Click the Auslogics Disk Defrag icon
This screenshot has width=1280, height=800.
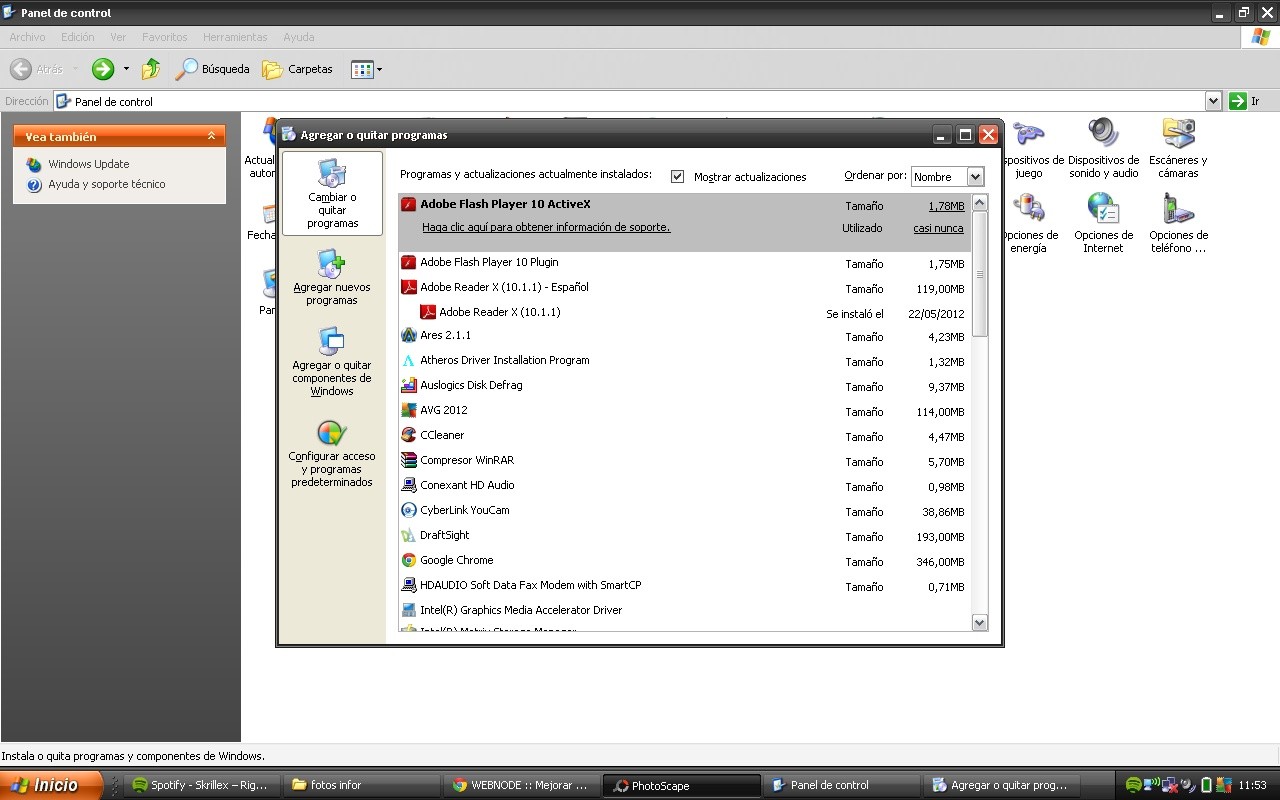[408, 385]
